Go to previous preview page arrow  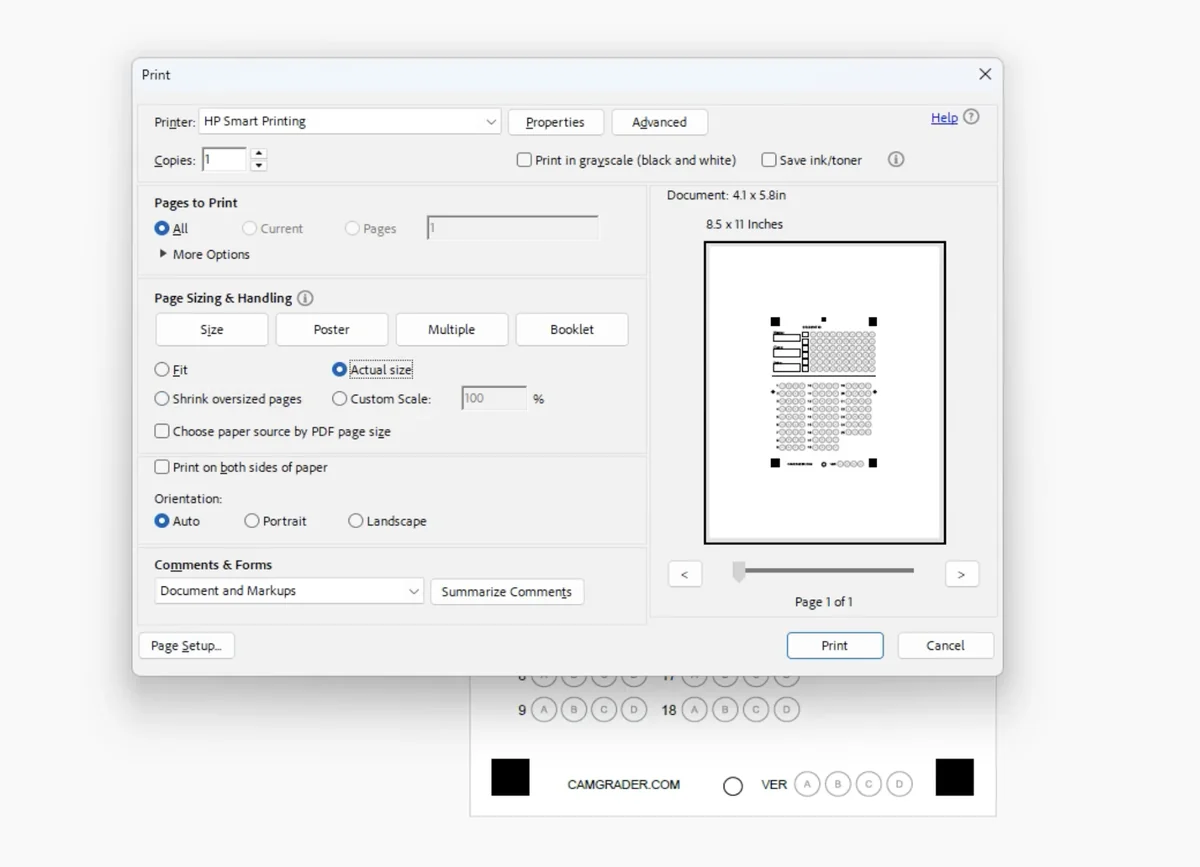pos(685,574)
